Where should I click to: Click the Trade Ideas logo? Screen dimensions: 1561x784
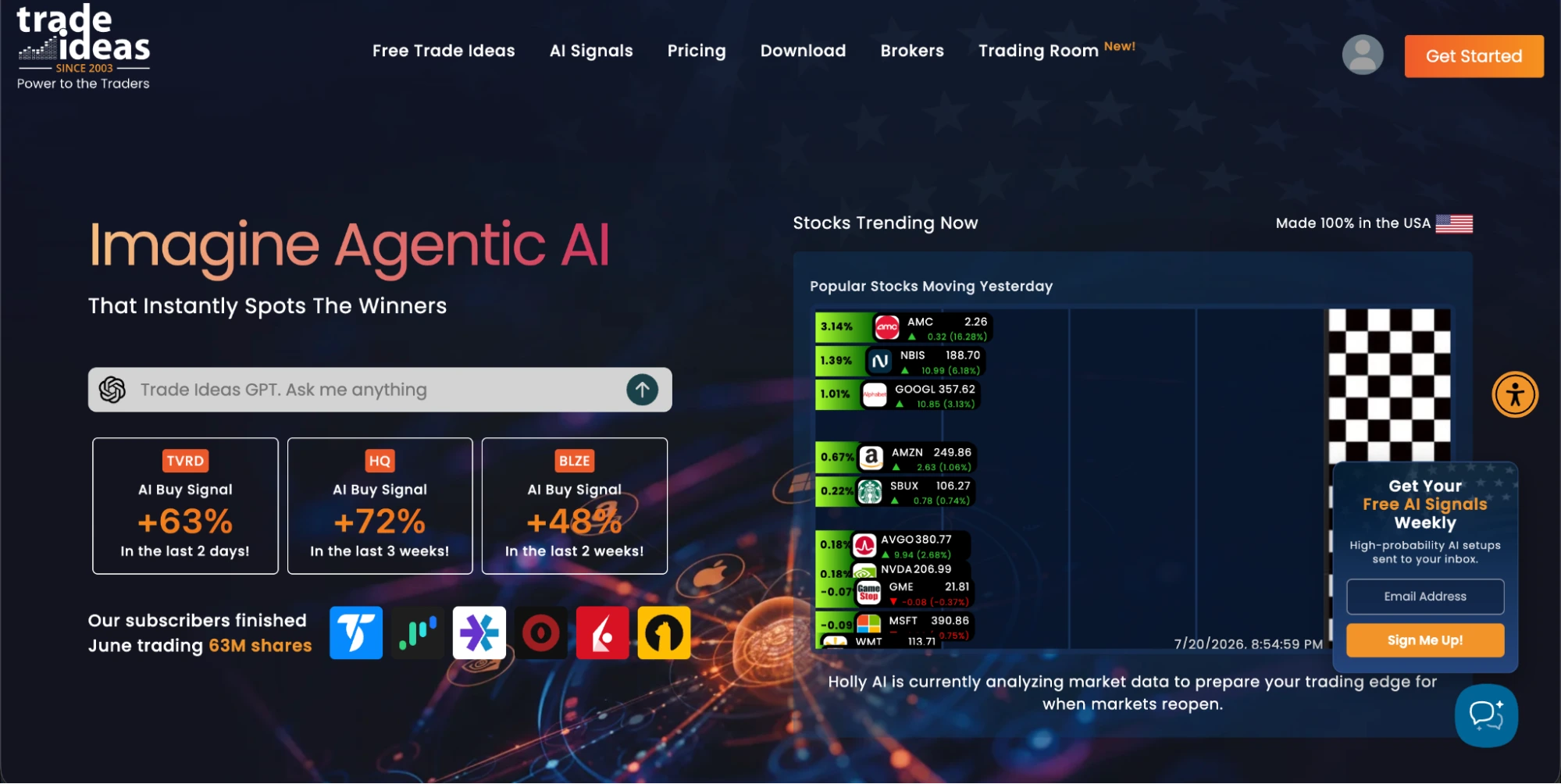pos(84,47)
